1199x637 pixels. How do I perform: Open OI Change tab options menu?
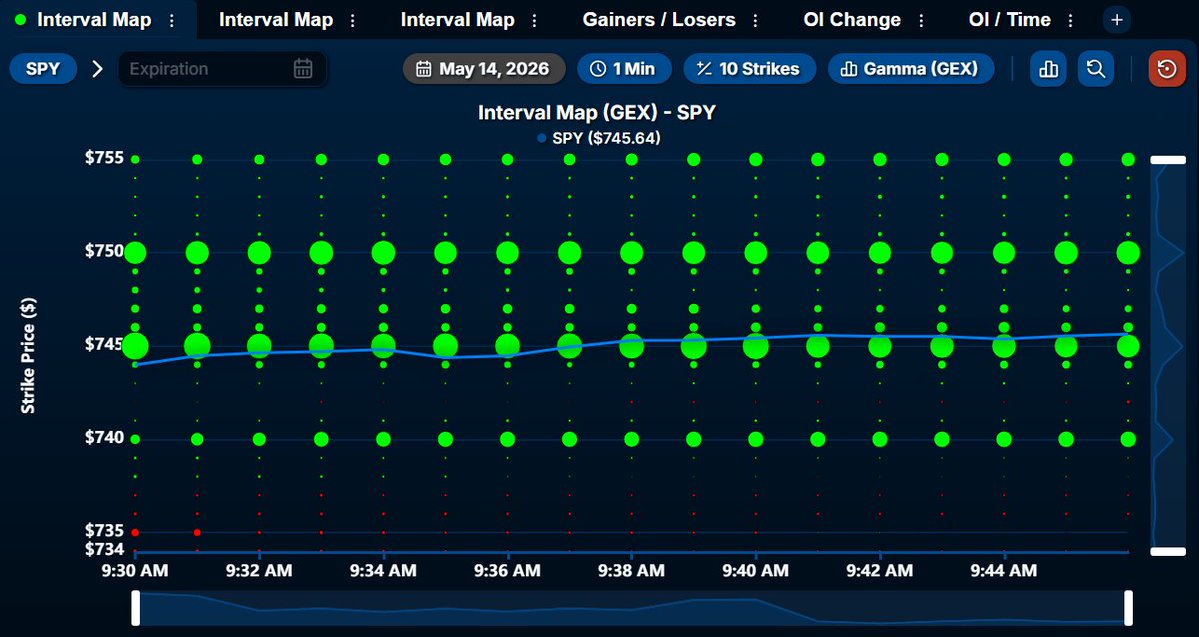click(x=921, y=21)
